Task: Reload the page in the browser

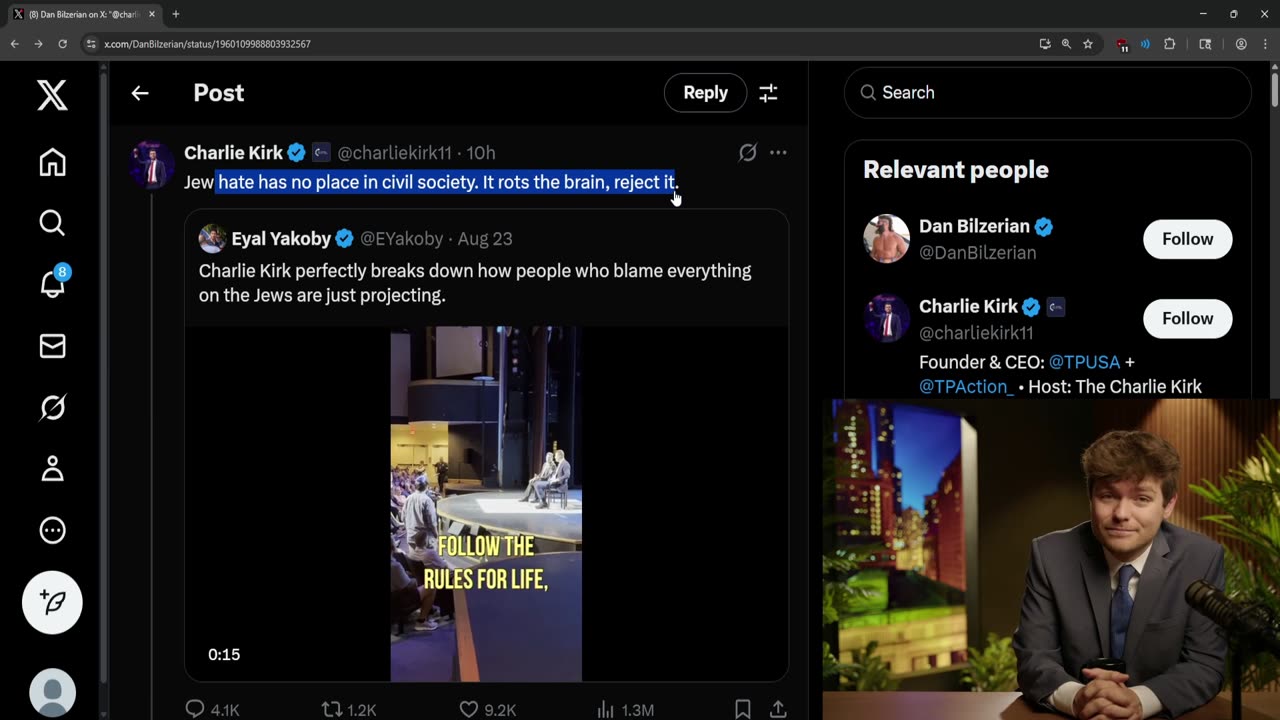Action: coord(62,44)
